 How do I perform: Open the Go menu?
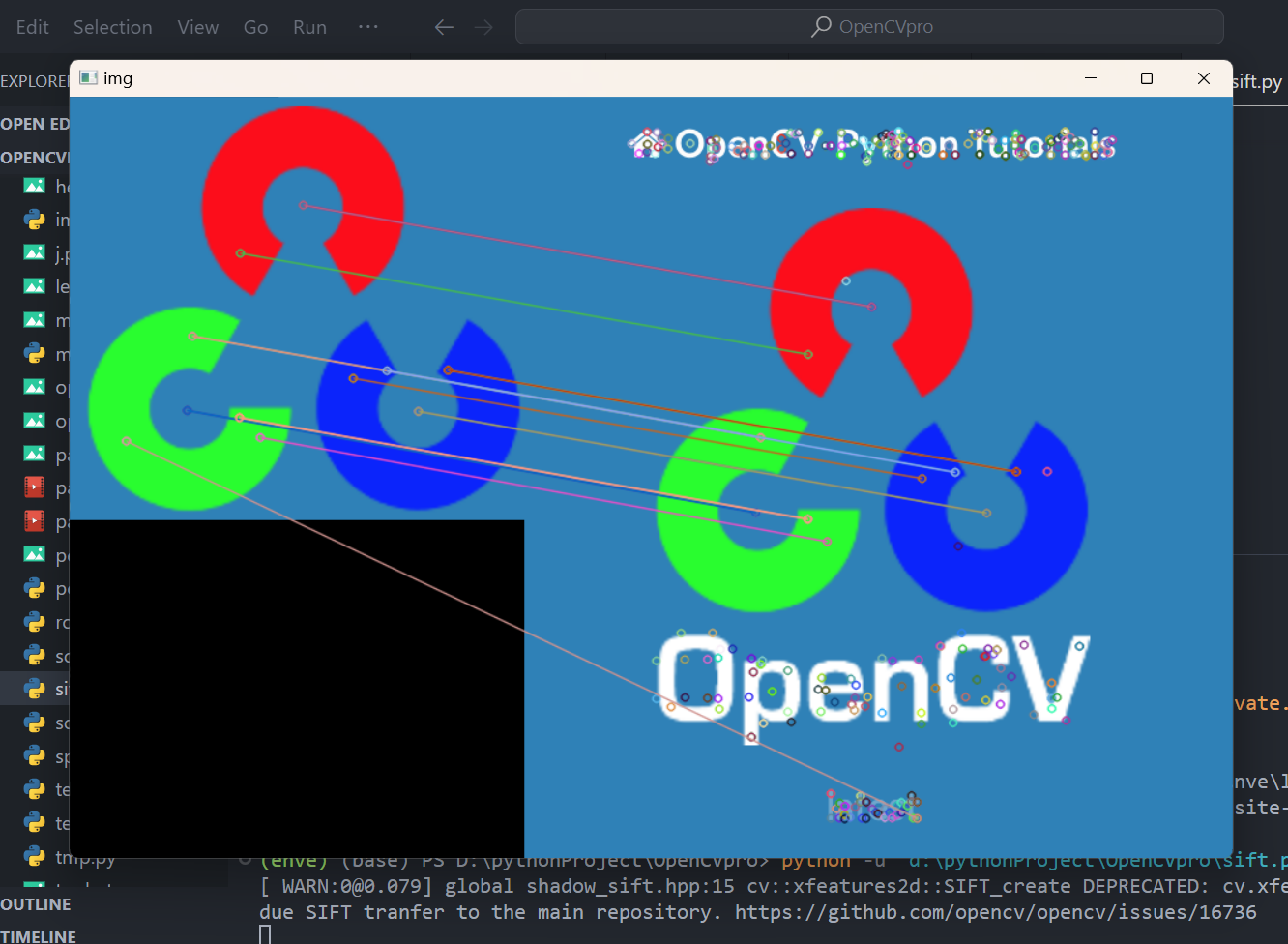pyautogui.click(x=256, y=27)
